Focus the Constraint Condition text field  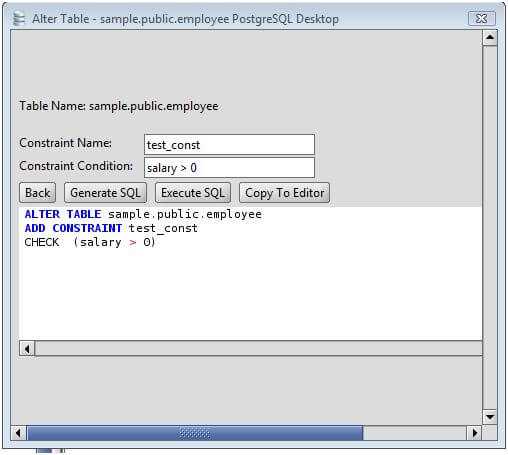229,168
